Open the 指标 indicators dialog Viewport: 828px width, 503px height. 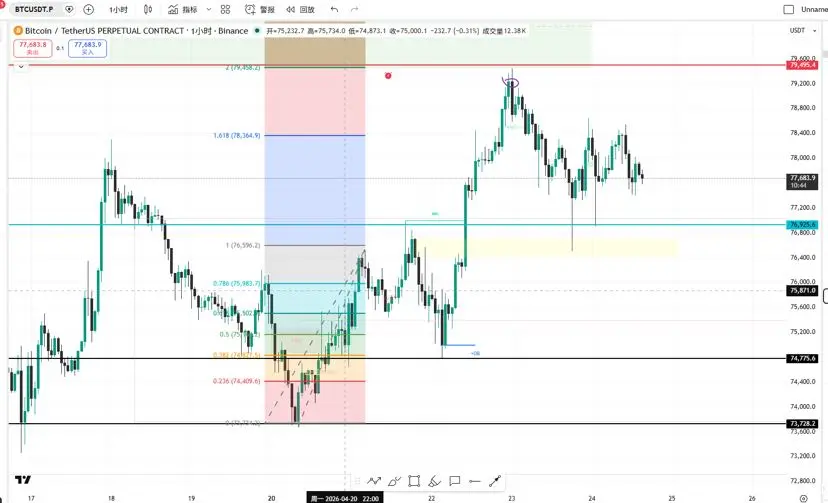(183, 10)
